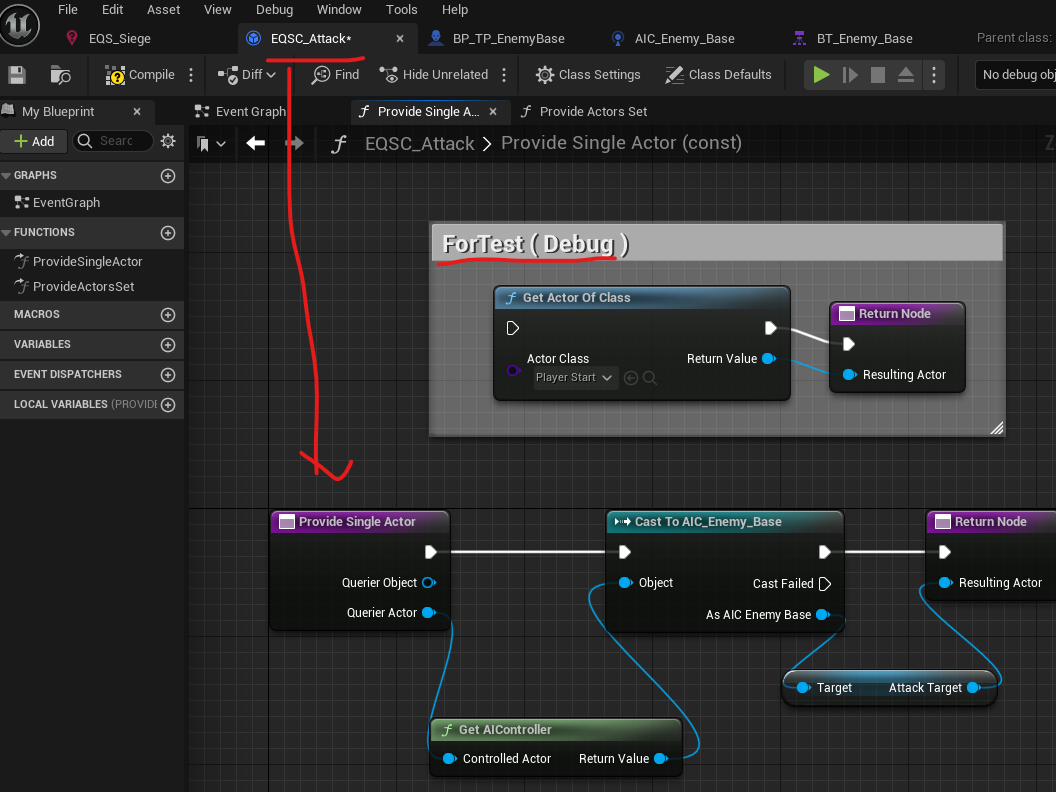The image size is (1056, 792).
Task: Add a new local variable
Action: coord(168,404)
